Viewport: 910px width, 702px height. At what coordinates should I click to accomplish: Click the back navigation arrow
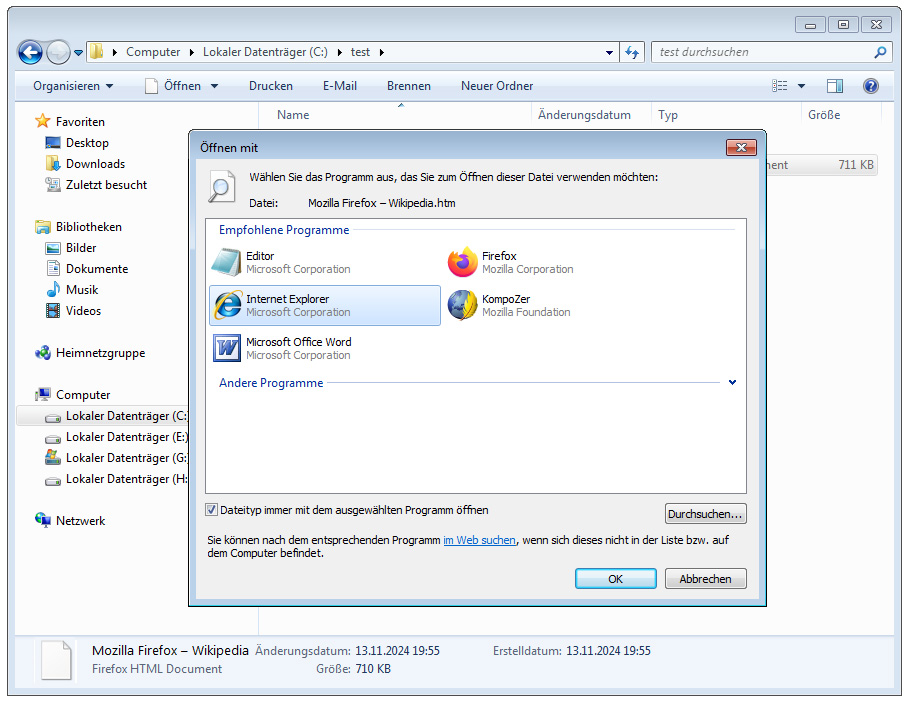[30, 52]
